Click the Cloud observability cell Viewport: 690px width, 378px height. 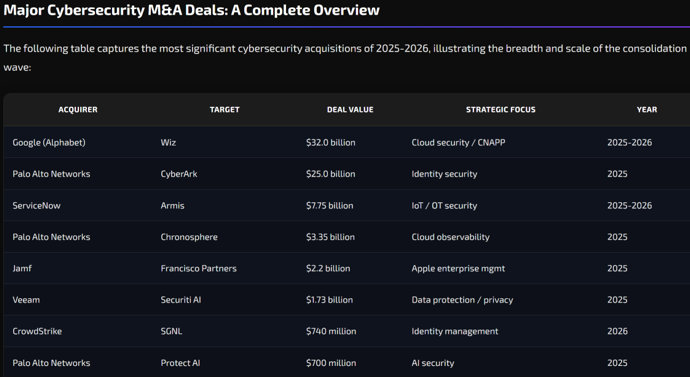[450, 237]
